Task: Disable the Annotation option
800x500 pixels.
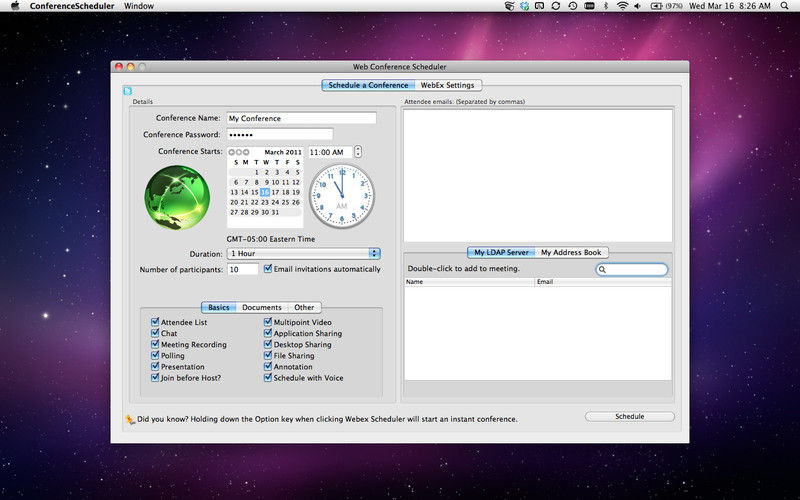Action: coord(268,366)
